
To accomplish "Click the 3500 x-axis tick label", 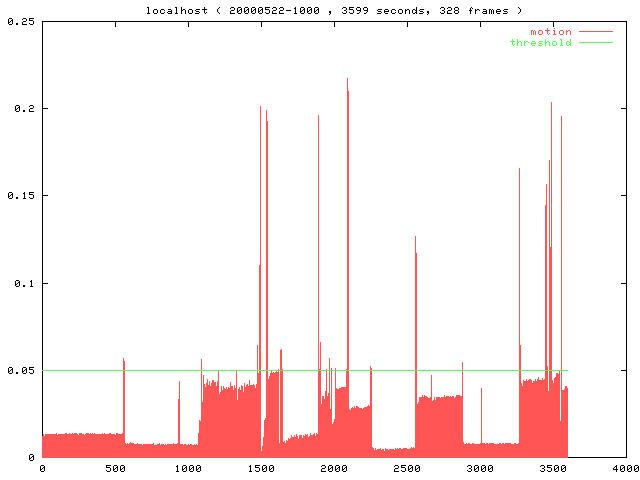I will coord(553,468).
